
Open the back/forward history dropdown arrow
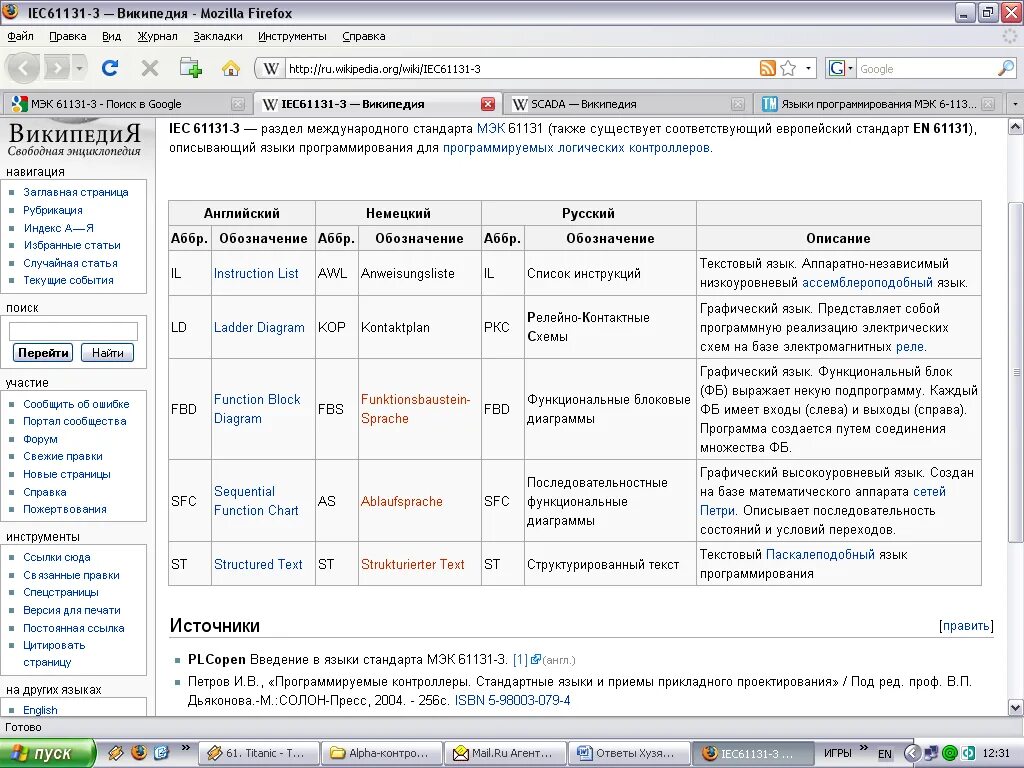tap(79, 68)
